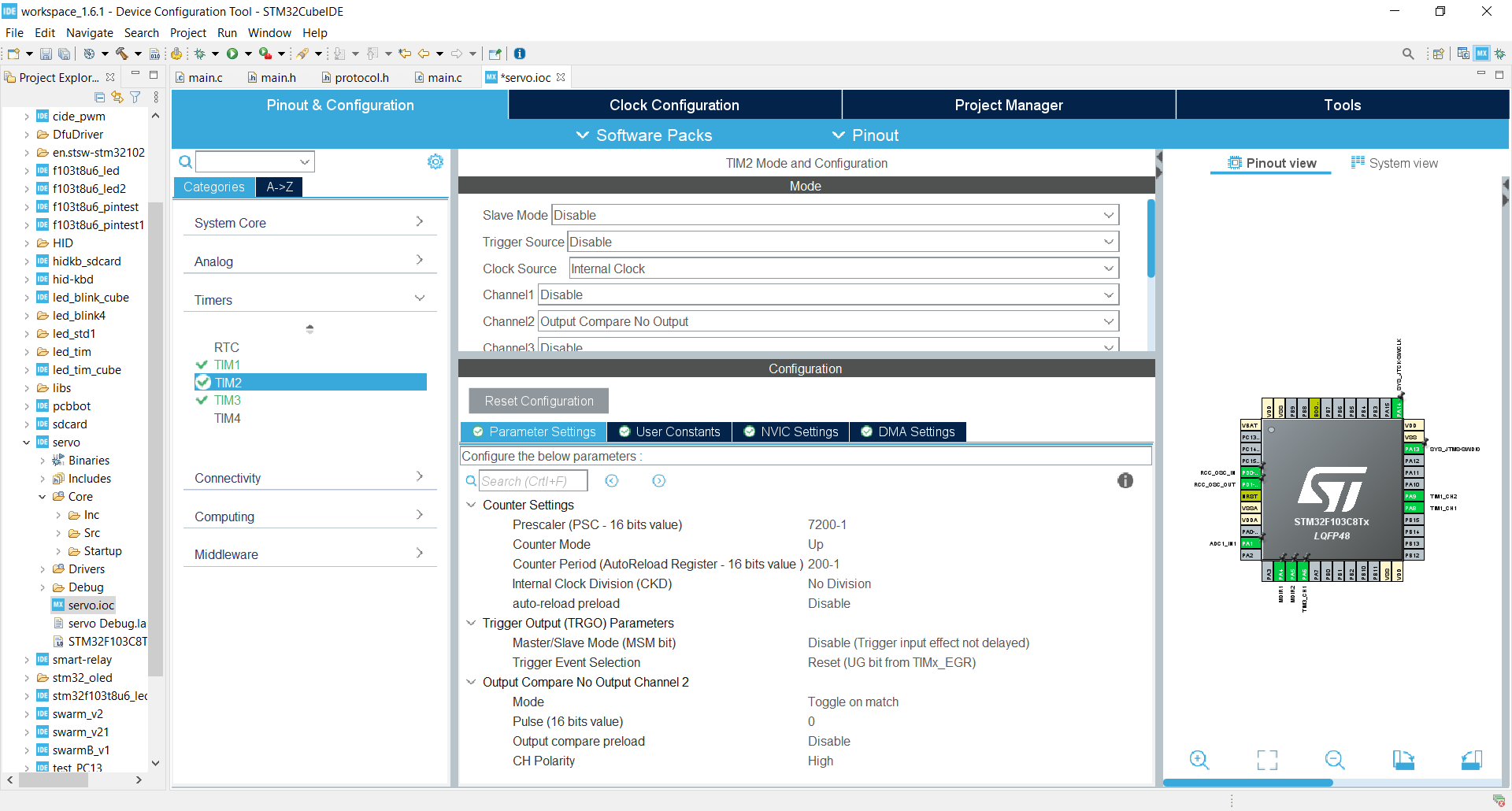1512x811 pixels.
Task: Fit the chip pinout to the view
Action: (x=1267, y=760)
